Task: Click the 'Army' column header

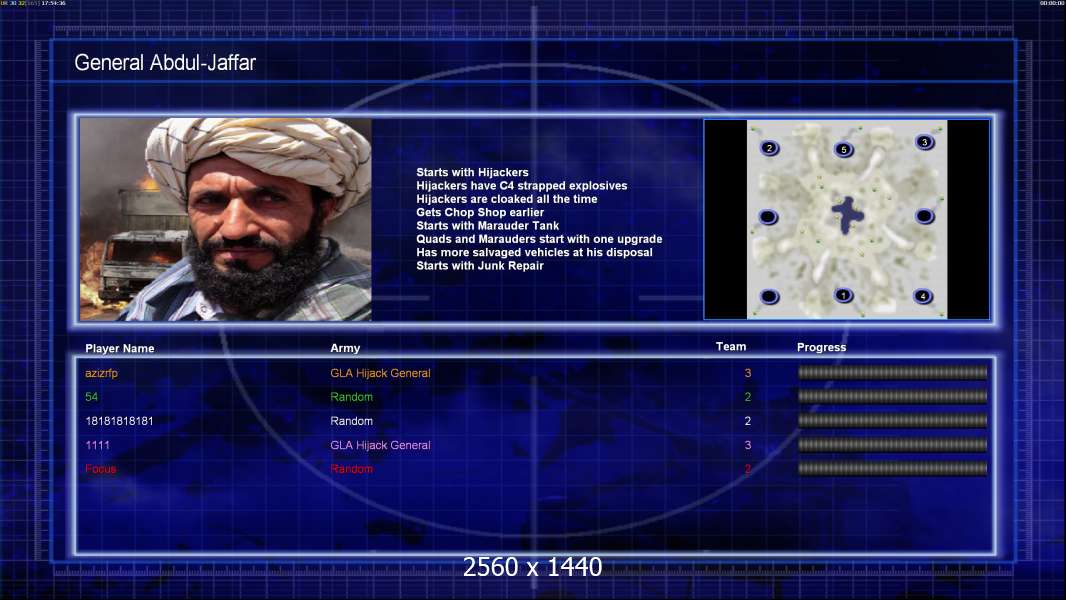Action: pyautogui.click(x=345, y=348)
